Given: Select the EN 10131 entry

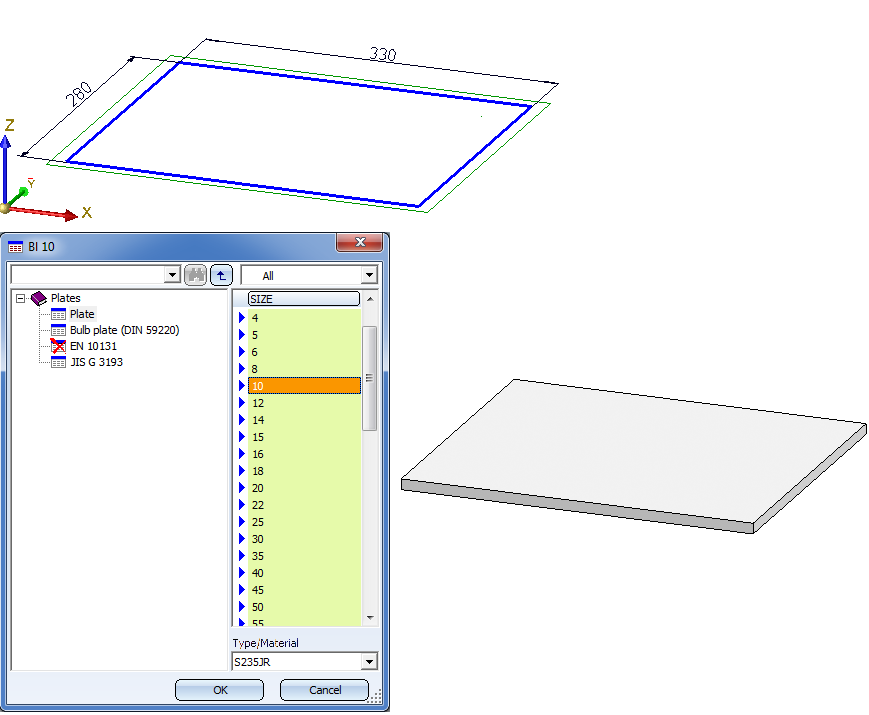Looking at the screenshot, I should click(x=93, y=346).
